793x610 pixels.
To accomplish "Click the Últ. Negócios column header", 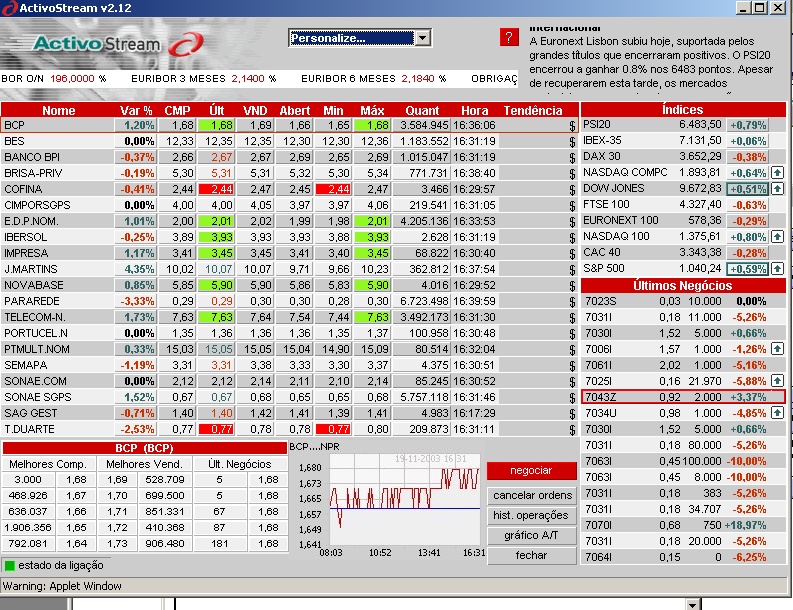I will 240,464.
